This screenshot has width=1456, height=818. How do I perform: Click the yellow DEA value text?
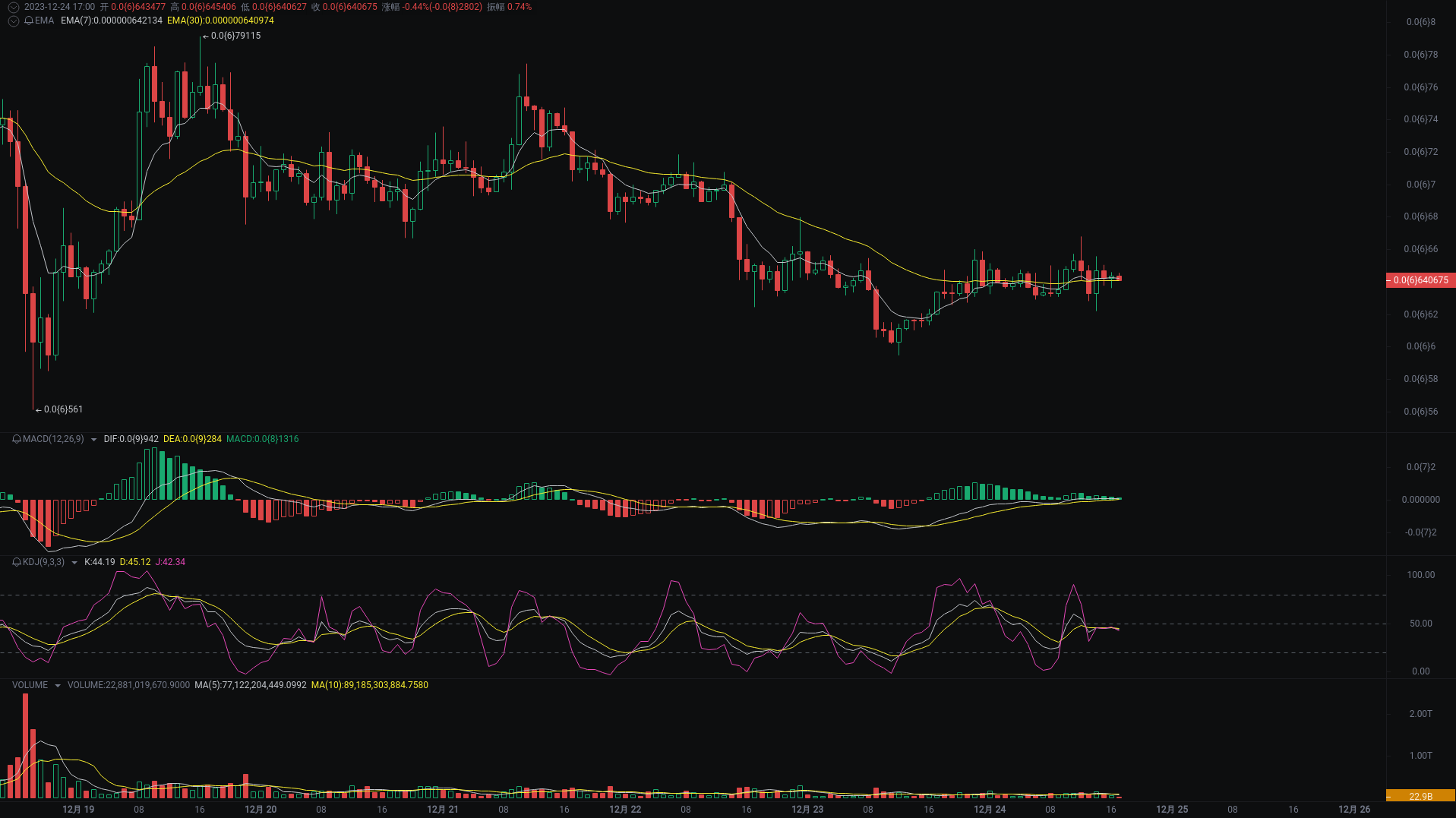tap(192, 439)
